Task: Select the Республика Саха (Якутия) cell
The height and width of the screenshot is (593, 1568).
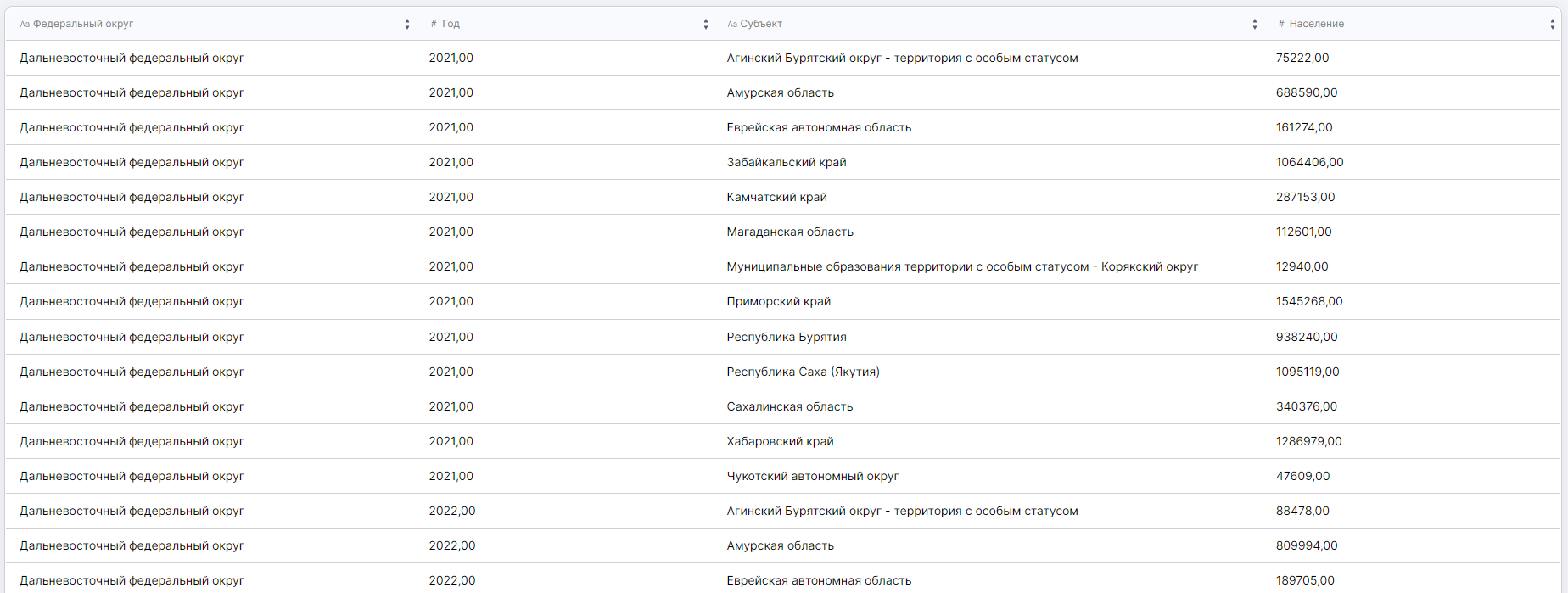Action: pyautogui.click(x=803, y=372)
